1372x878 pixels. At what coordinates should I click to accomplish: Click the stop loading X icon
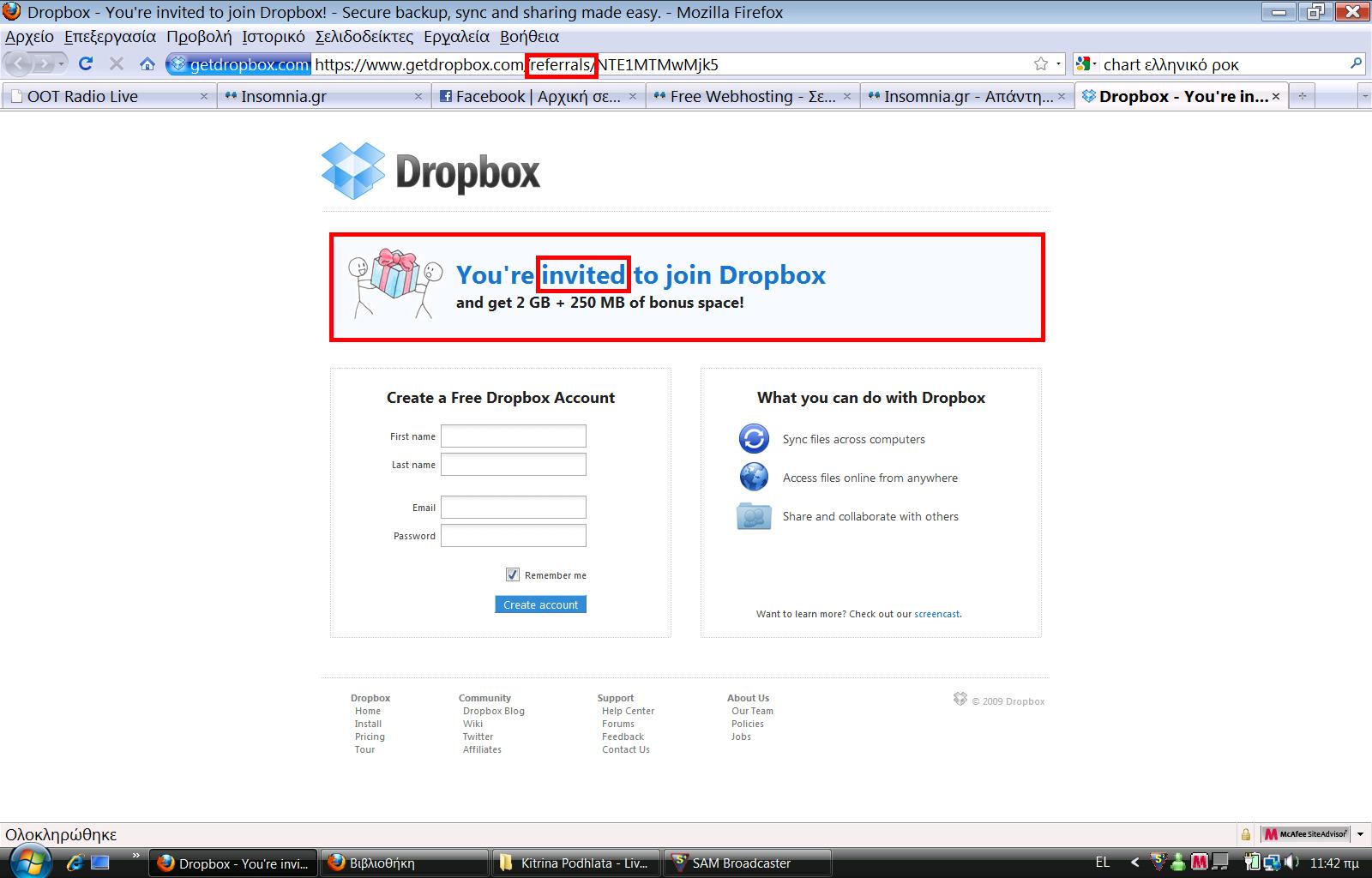117,63
